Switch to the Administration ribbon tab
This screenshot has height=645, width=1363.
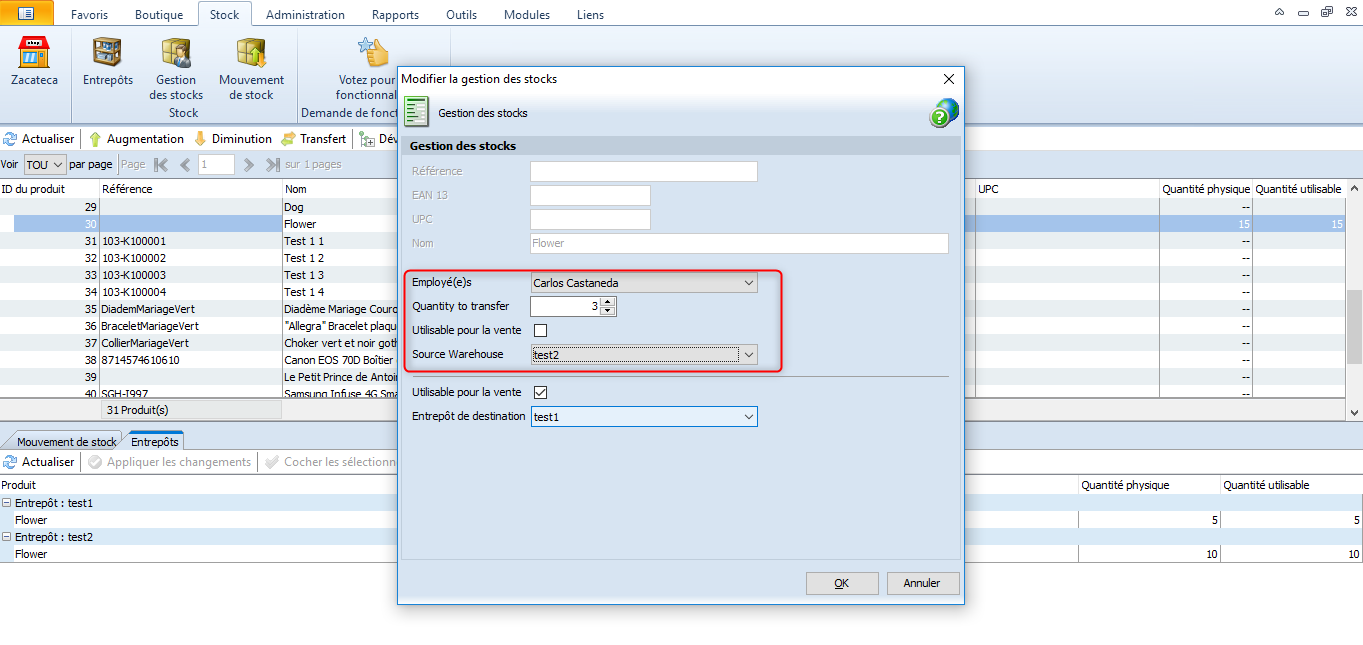click(305, 15)
